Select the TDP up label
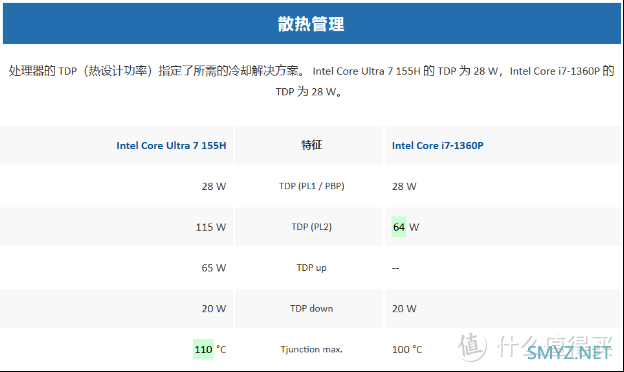624x372 pixels. pyautogui.click(x=312, y=268)
